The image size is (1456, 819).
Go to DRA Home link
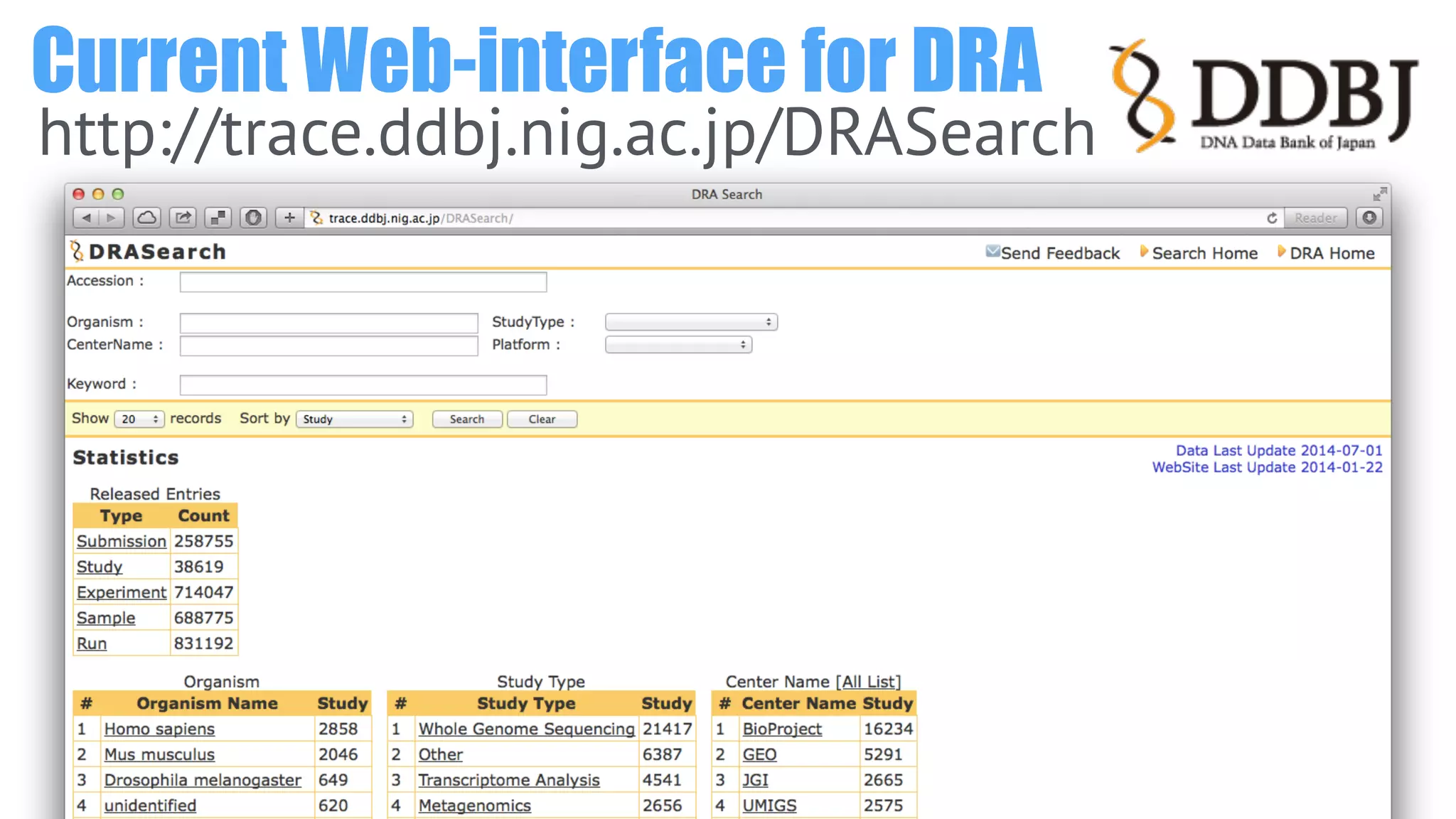click(x=1332, y=253)
